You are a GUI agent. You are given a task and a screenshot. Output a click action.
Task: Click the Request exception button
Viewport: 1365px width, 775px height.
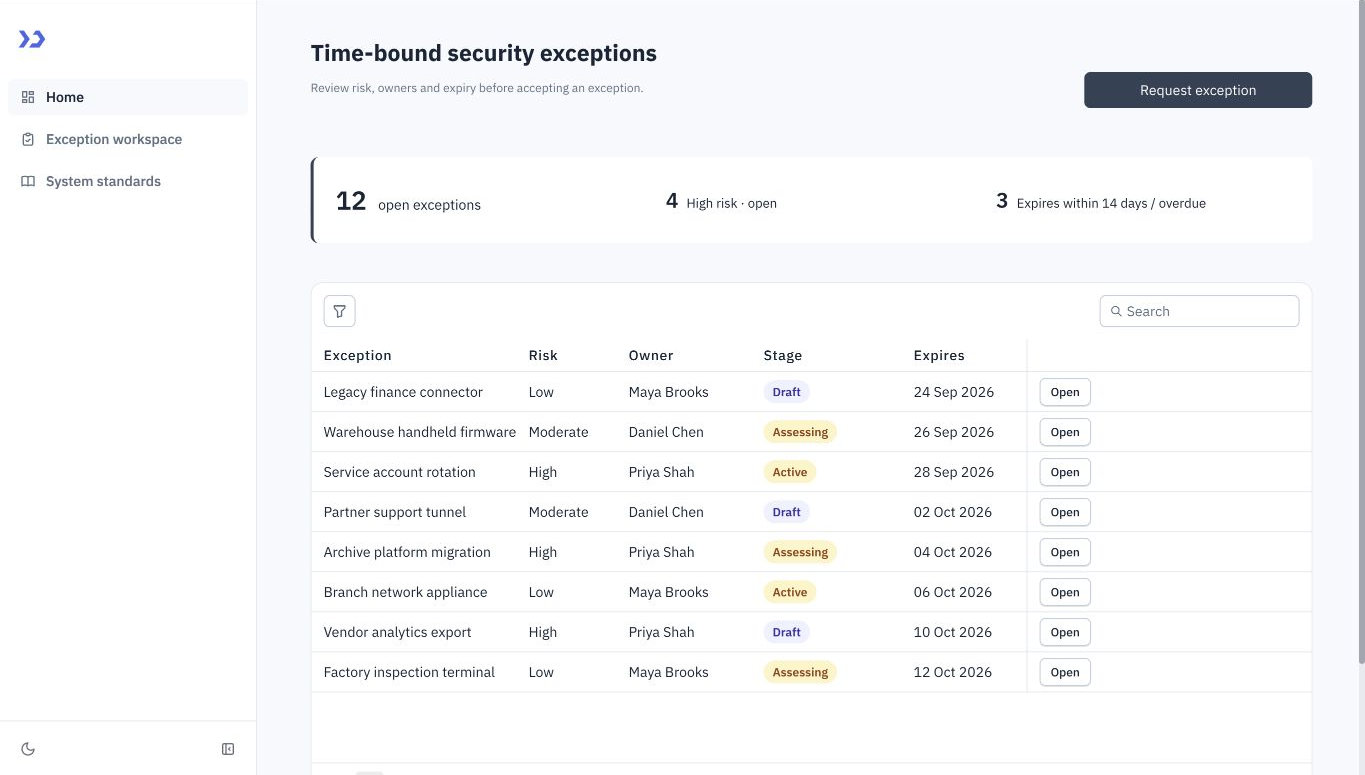[1198, 90]
